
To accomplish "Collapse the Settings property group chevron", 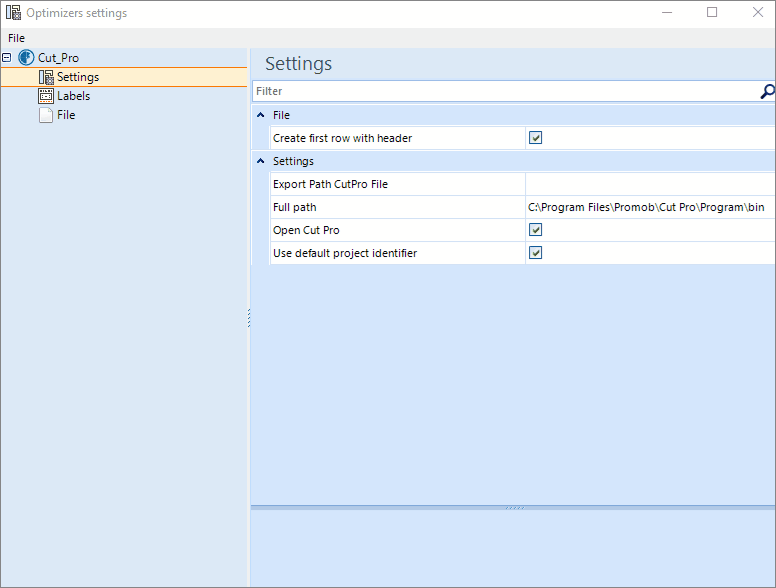I will tap(261, 161).
